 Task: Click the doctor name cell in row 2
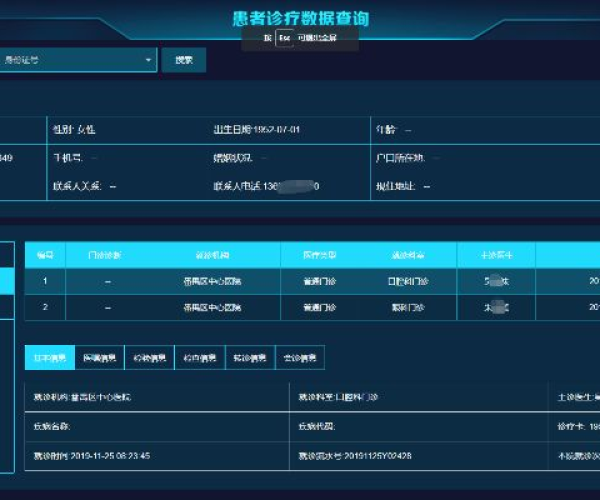[496, 308]
